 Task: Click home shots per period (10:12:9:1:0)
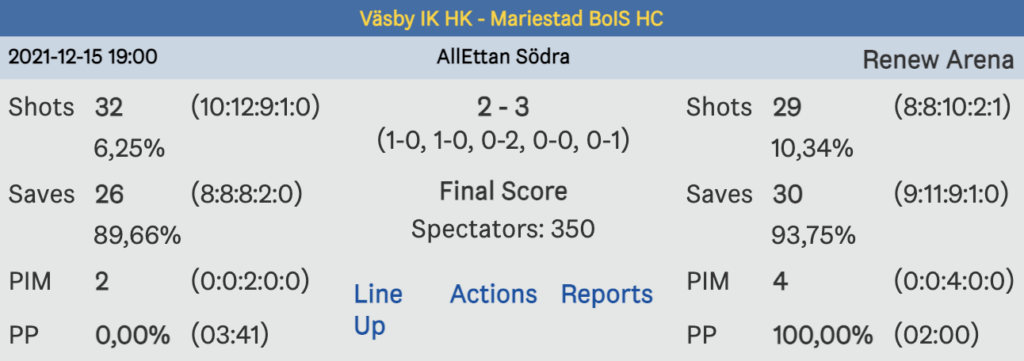click(x=255, y=107)
